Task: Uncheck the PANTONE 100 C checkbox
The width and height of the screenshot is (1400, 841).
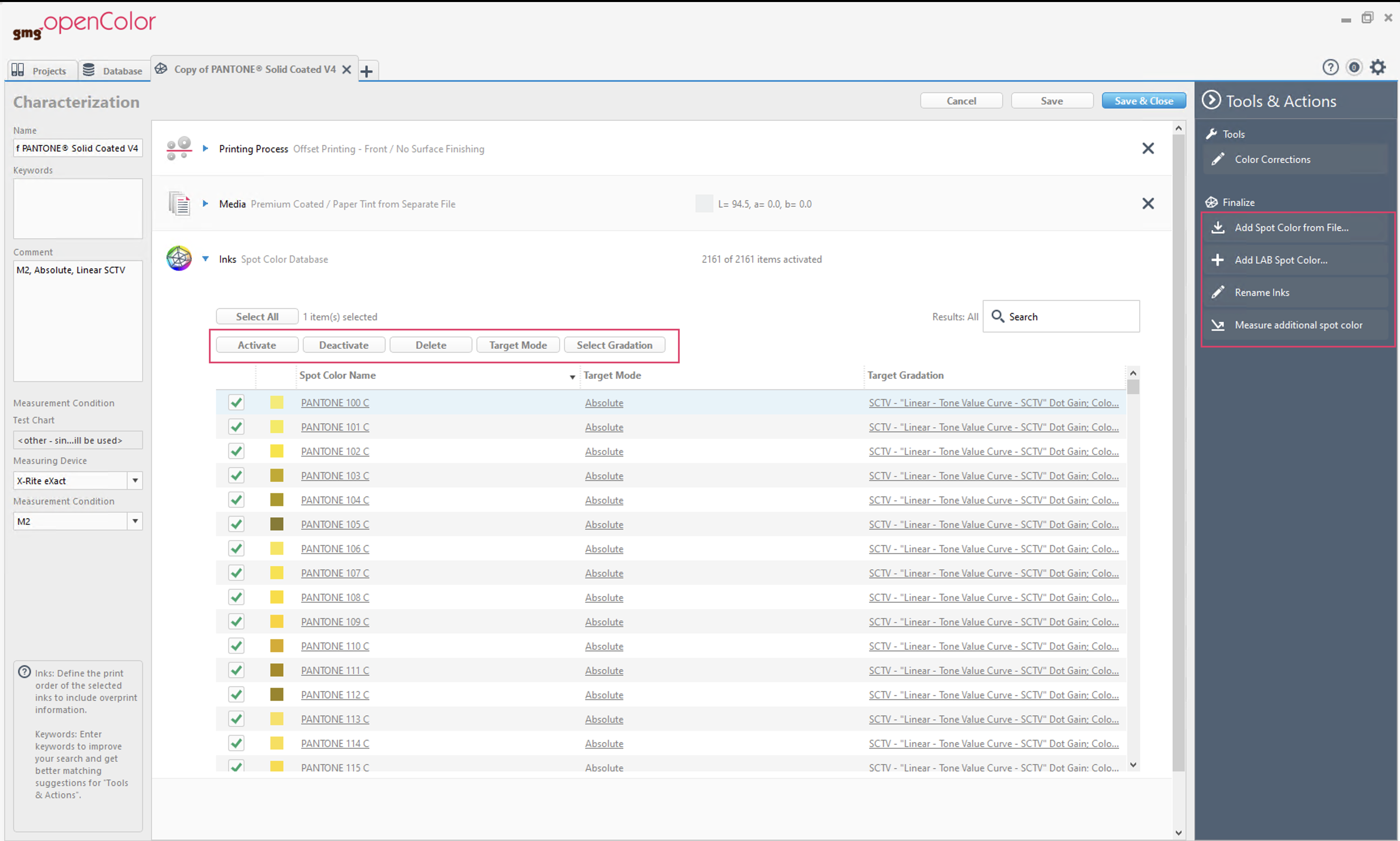Action: [x=236, y=402]
